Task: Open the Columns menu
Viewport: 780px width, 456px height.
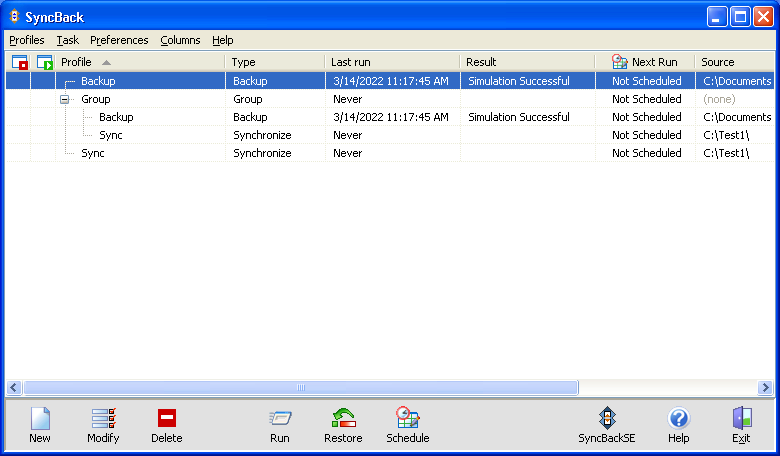Action: [x=180, y=40]
